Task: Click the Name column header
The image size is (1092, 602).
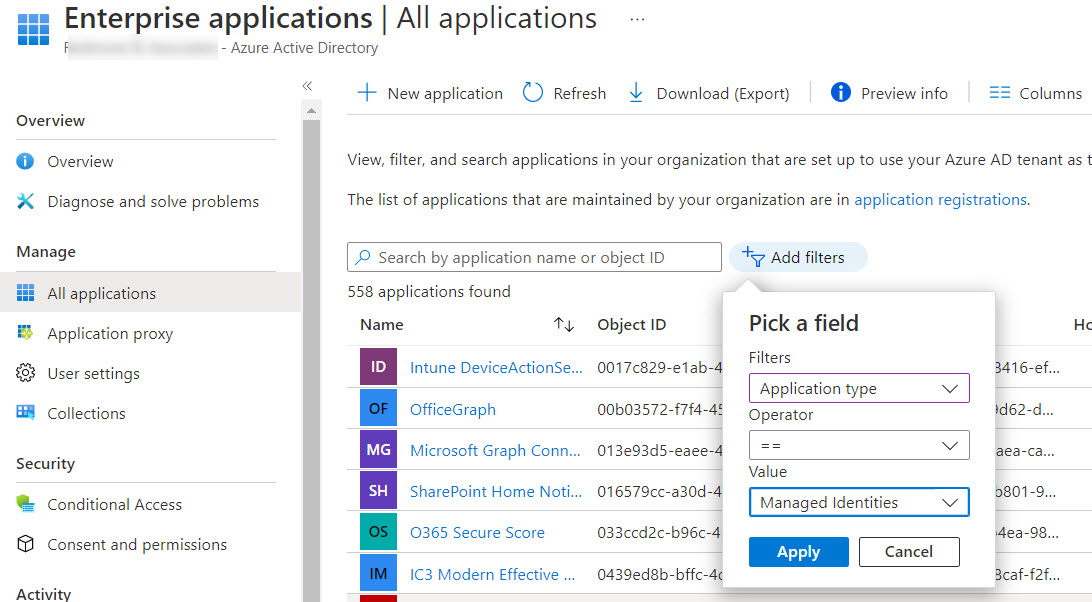Action: (382, 325)
